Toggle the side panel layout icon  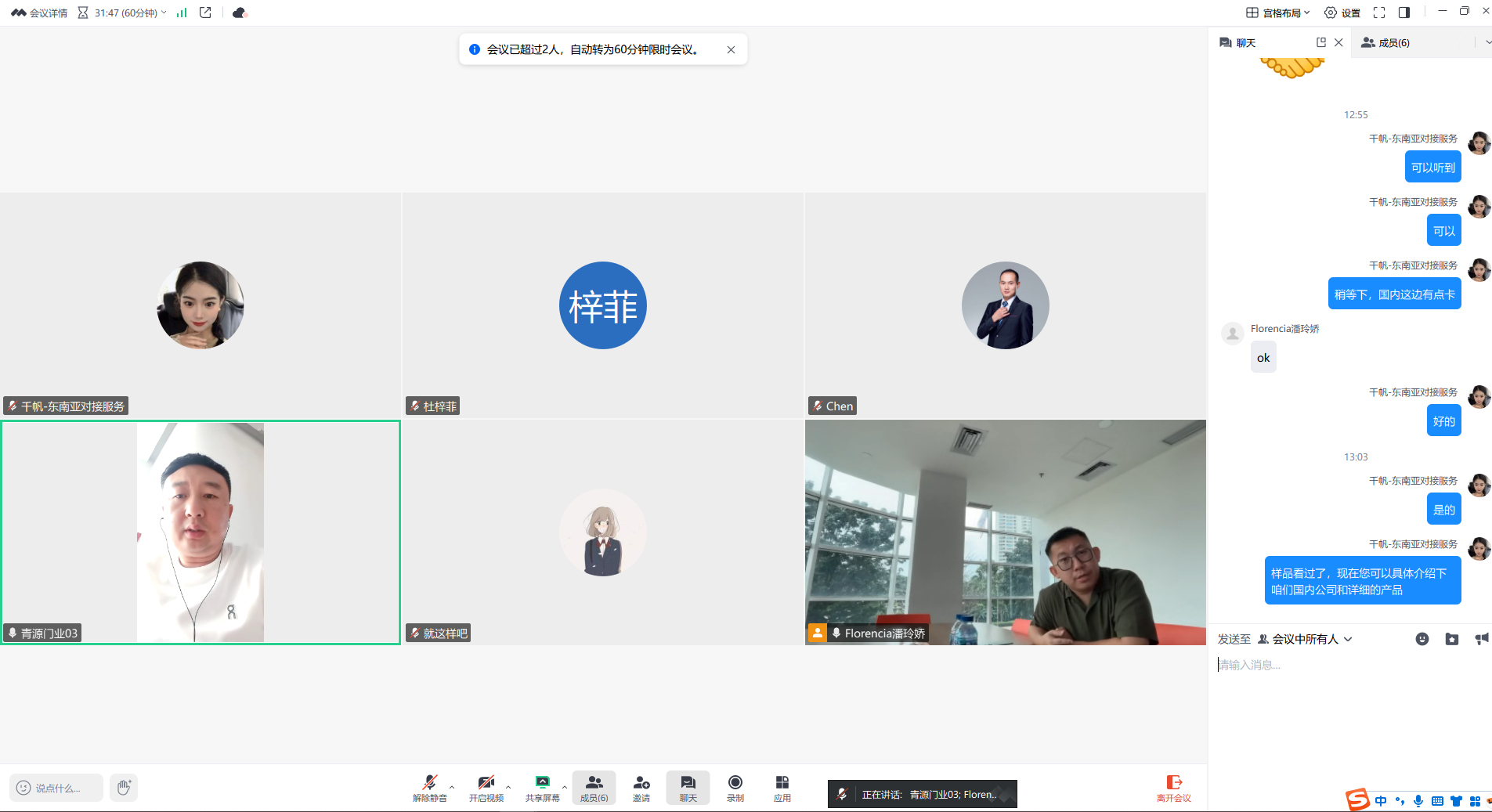pos(1404,13)
